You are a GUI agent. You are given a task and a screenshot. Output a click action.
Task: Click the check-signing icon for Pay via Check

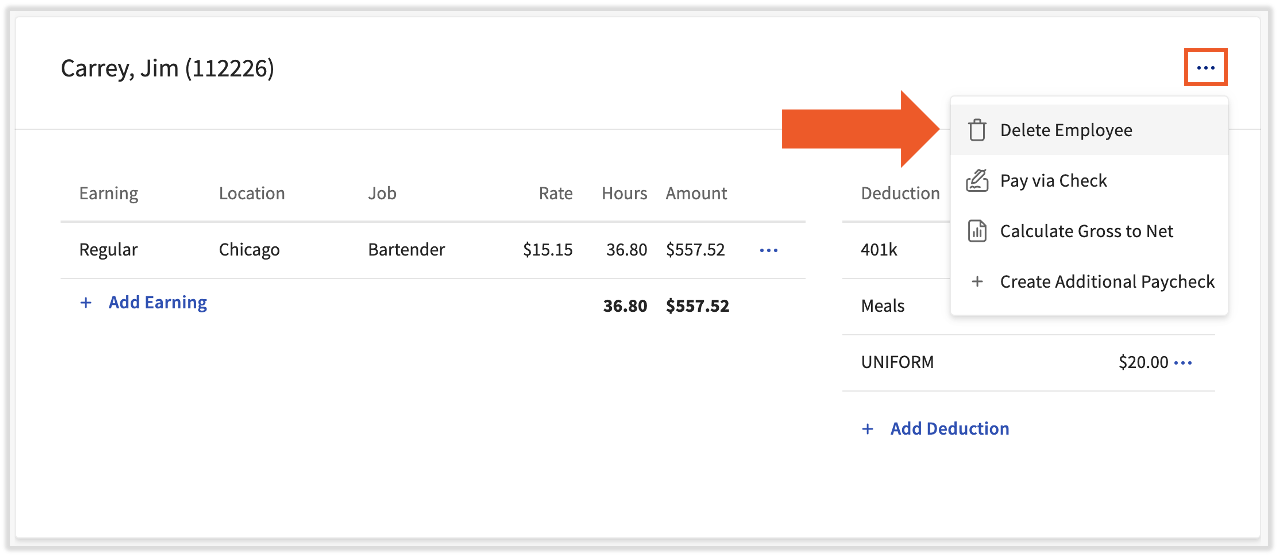(977, 181)
